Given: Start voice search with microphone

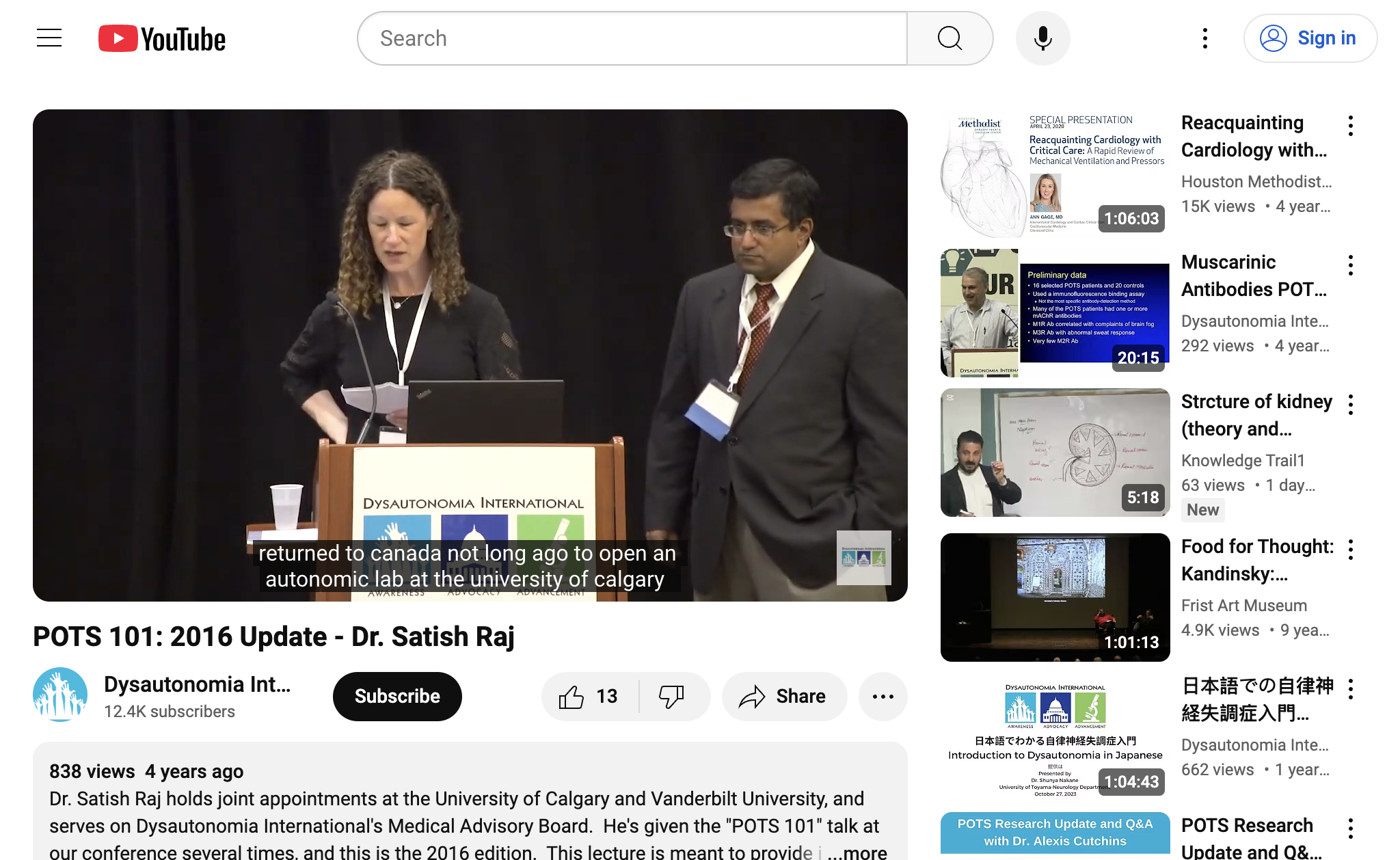Looking at the screenshot, I should click(x=1042, y=38).
